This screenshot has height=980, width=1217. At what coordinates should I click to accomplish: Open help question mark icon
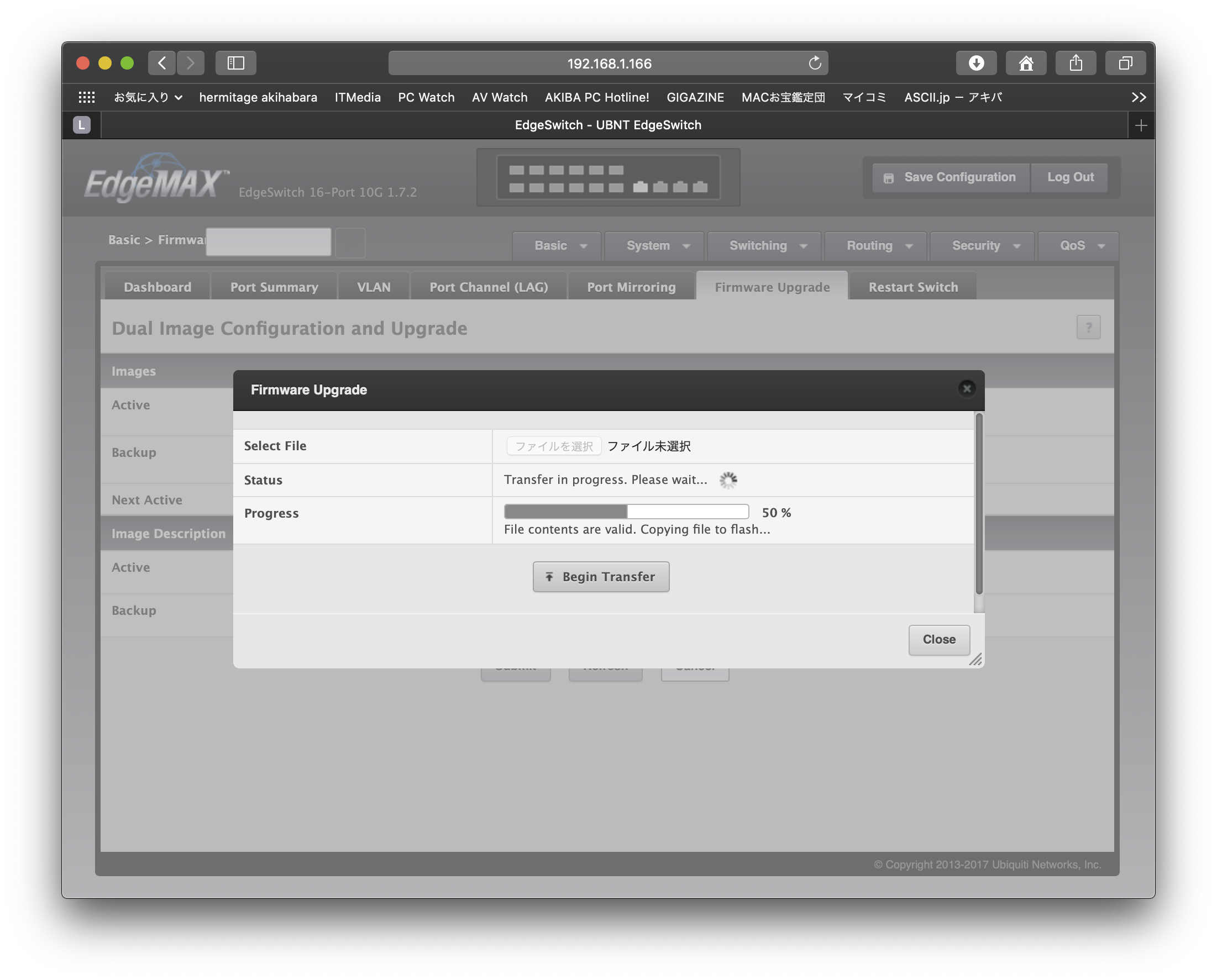[1088, 328]
